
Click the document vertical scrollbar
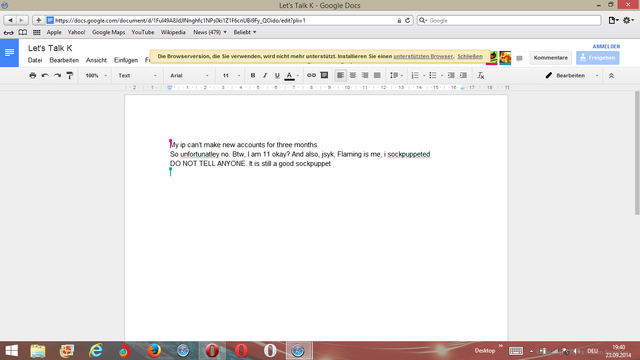click(x=637, y=153)
